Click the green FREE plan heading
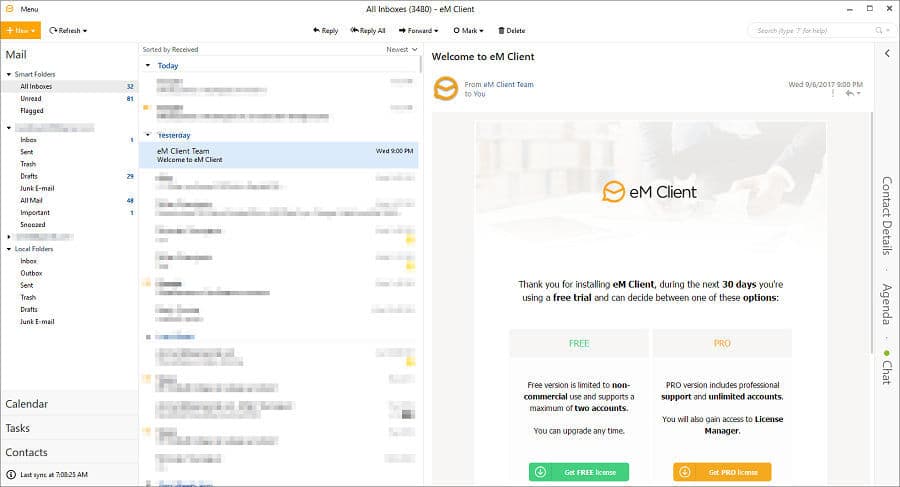This screenshot has height=487, width=900. click(579, 343)
